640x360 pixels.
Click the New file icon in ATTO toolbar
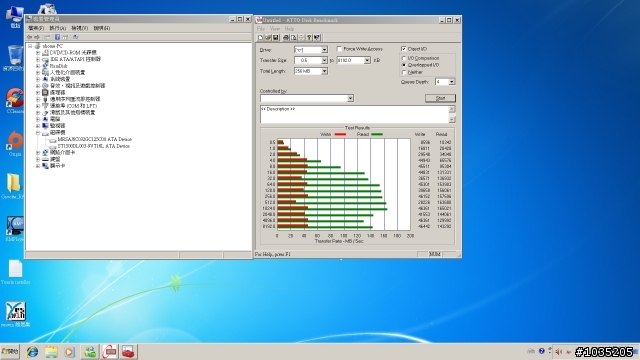point(260,38)
